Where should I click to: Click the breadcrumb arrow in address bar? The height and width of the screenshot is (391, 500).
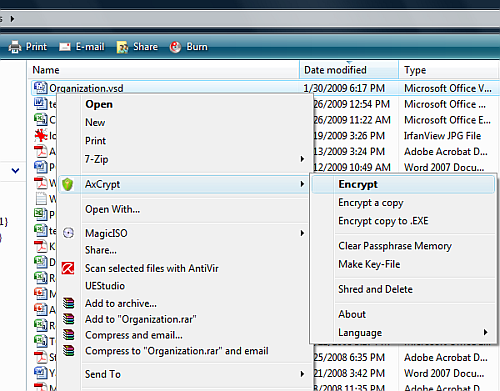(x=12, y=19)
